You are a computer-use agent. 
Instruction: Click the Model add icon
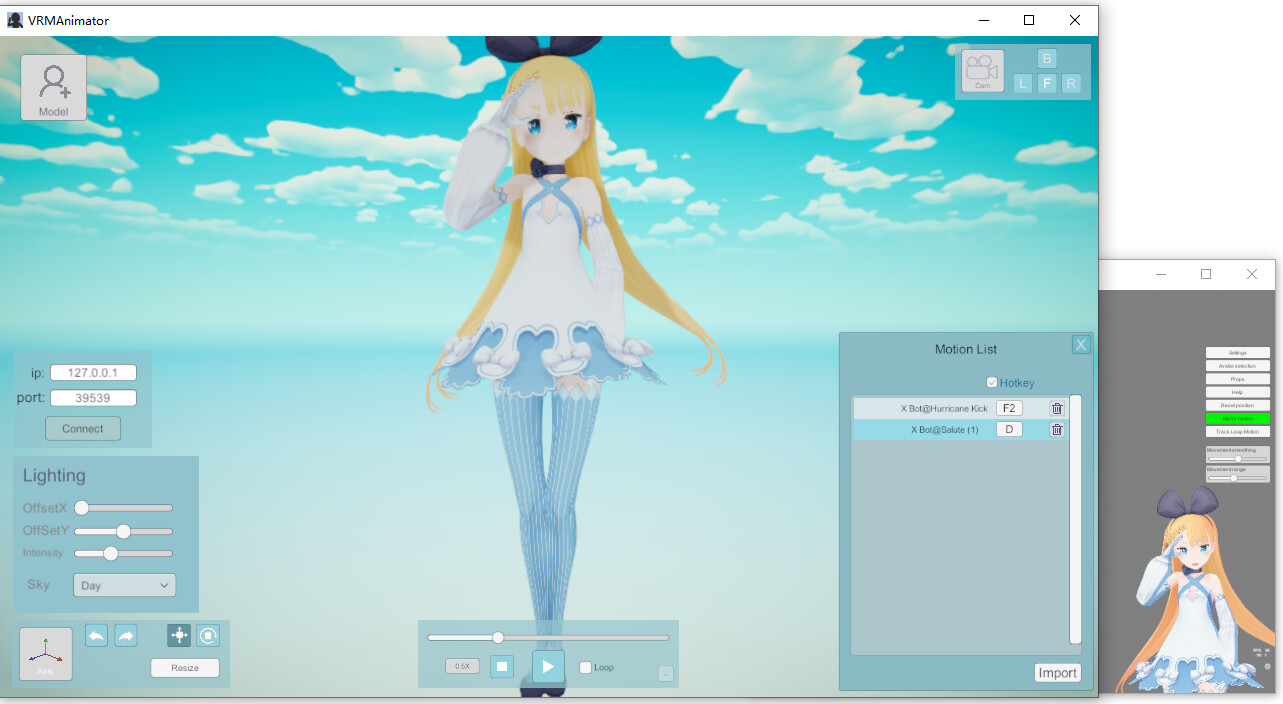tap(52, 86)
